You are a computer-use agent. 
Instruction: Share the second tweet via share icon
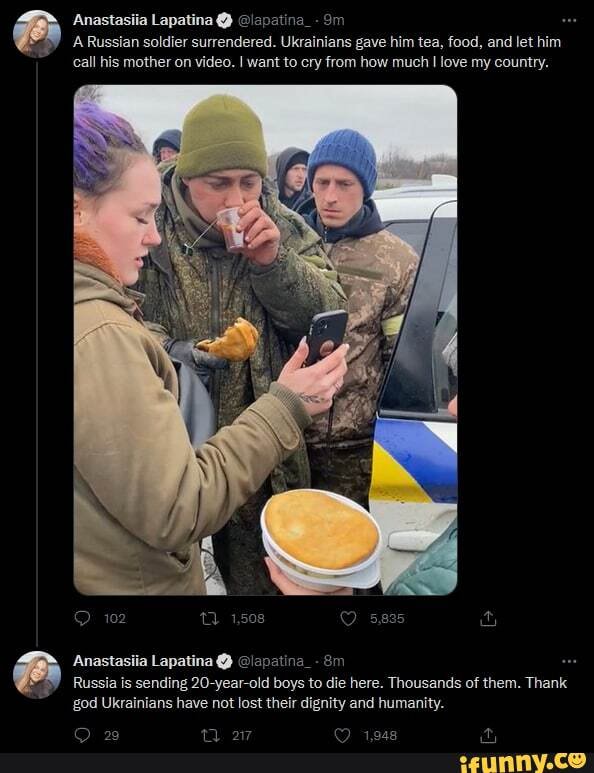pos(488,736)
